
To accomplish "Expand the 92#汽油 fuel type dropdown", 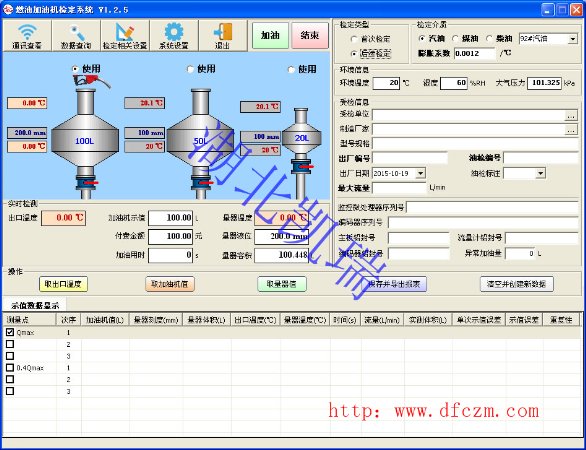I will pos(573,39).
